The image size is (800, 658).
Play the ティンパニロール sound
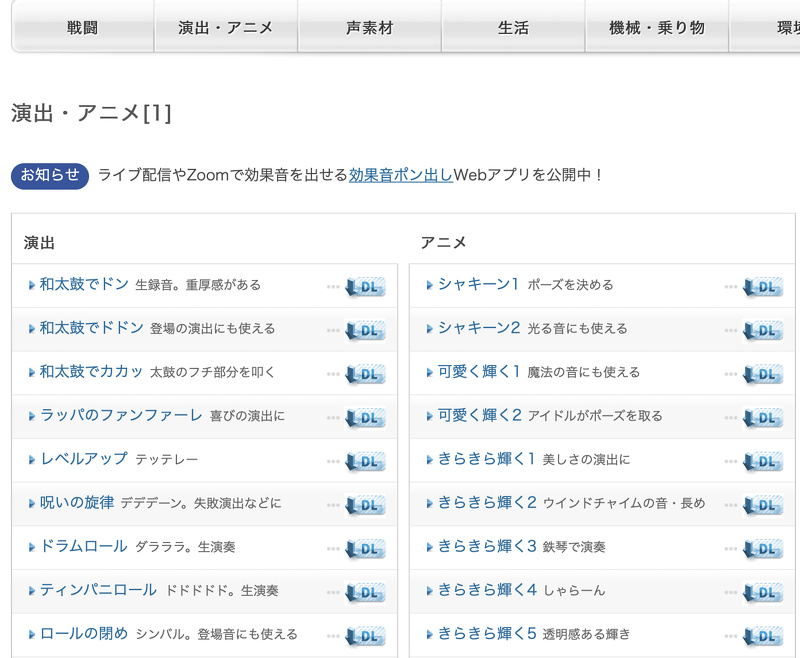(98, 590)
